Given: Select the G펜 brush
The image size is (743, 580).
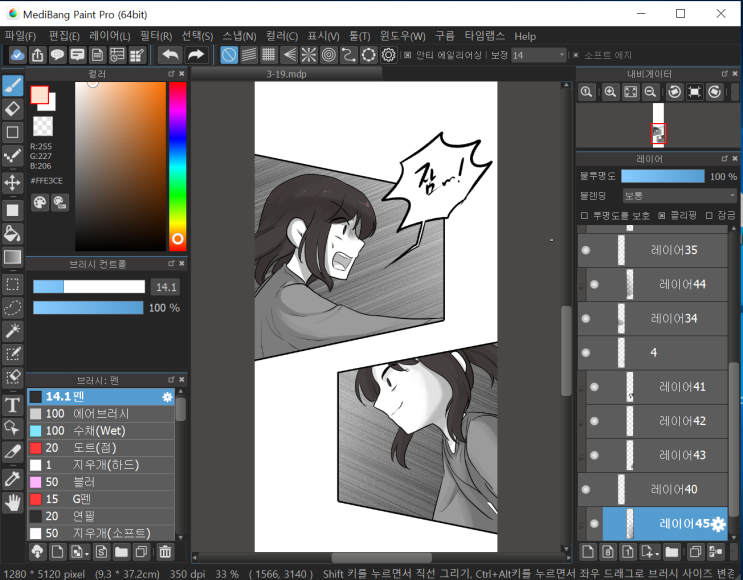Looking at the screenshot, I should (101, 499).
